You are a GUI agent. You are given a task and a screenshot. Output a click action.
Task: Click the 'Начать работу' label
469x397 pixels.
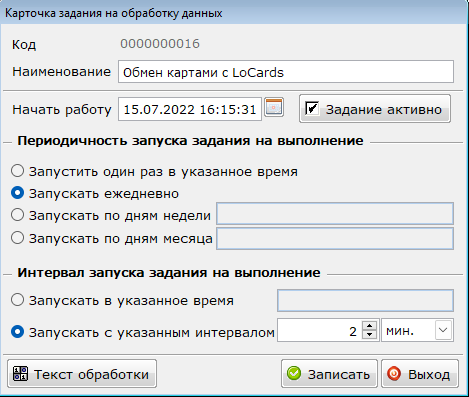click(x=62, y=109)
